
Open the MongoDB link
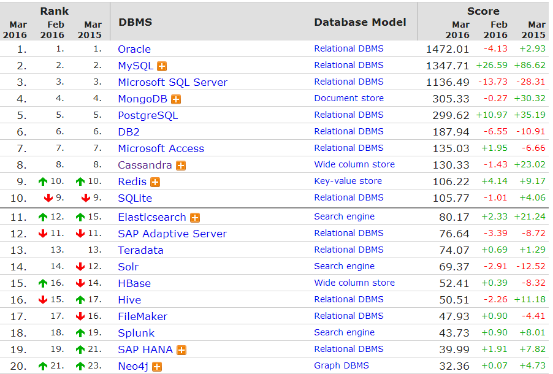(x=142, y=99)
